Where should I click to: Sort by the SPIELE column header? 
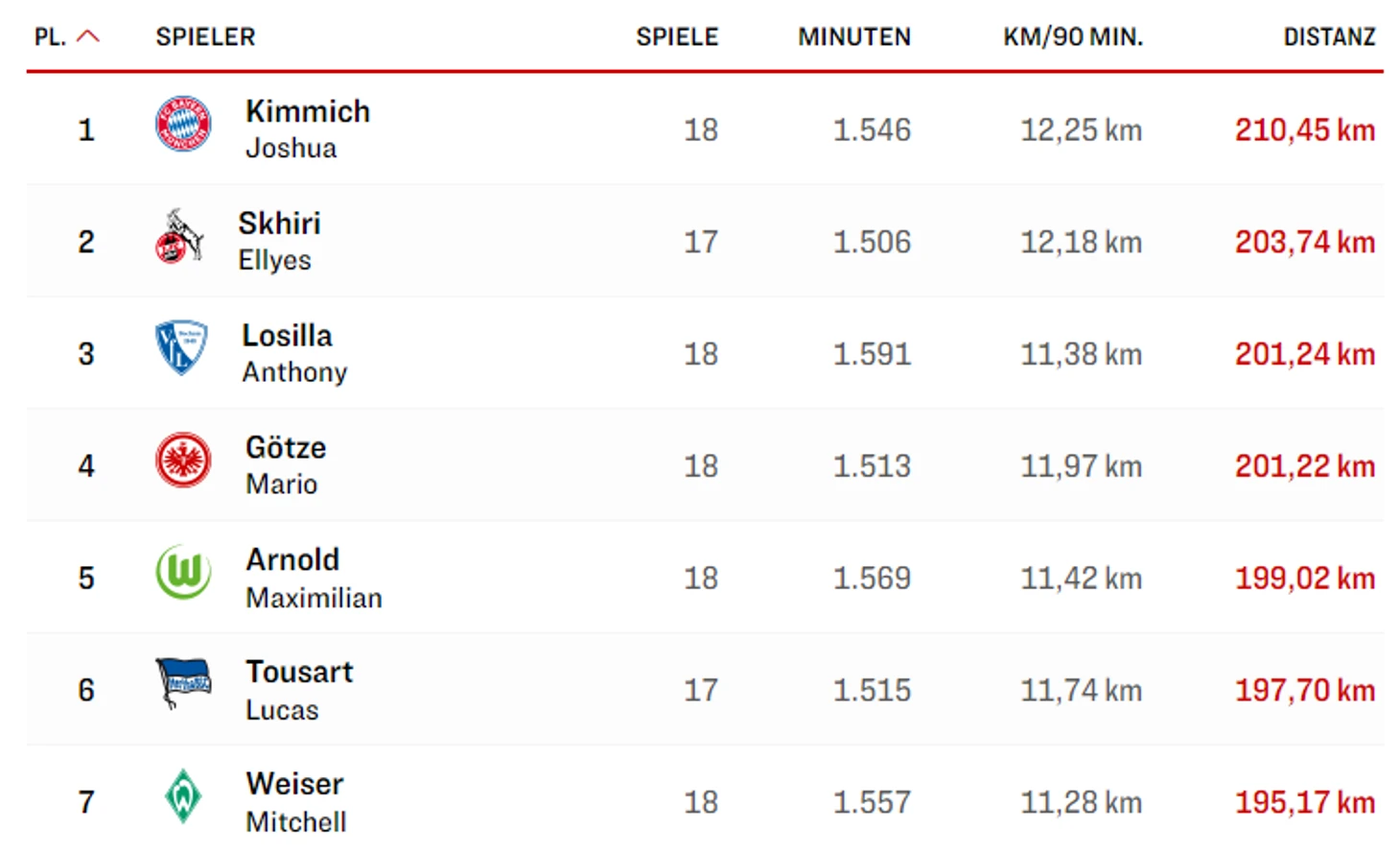(677, 36)
